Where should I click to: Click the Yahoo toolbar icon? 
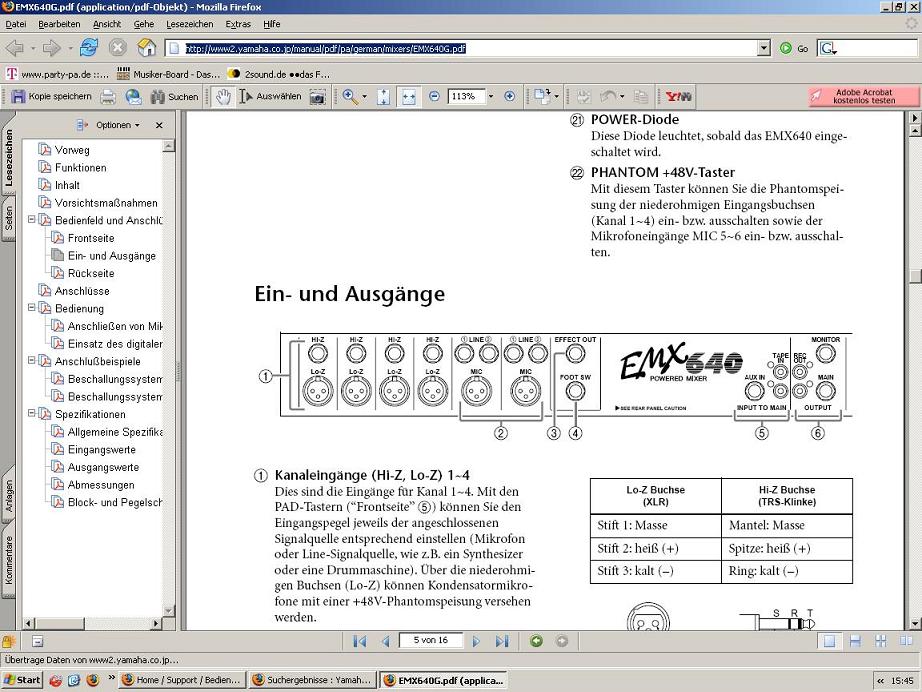tap(679, 96)
